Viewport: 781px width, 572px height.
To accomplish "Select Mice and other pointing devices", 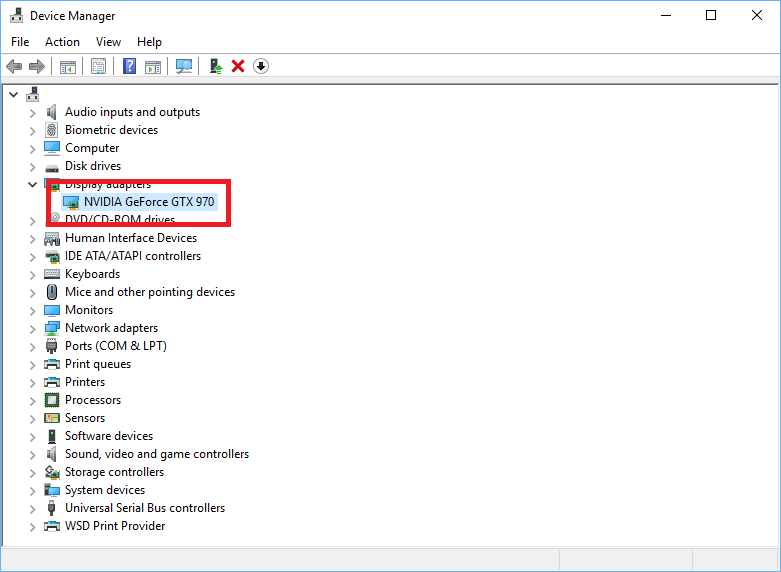I will click(150, 292).
